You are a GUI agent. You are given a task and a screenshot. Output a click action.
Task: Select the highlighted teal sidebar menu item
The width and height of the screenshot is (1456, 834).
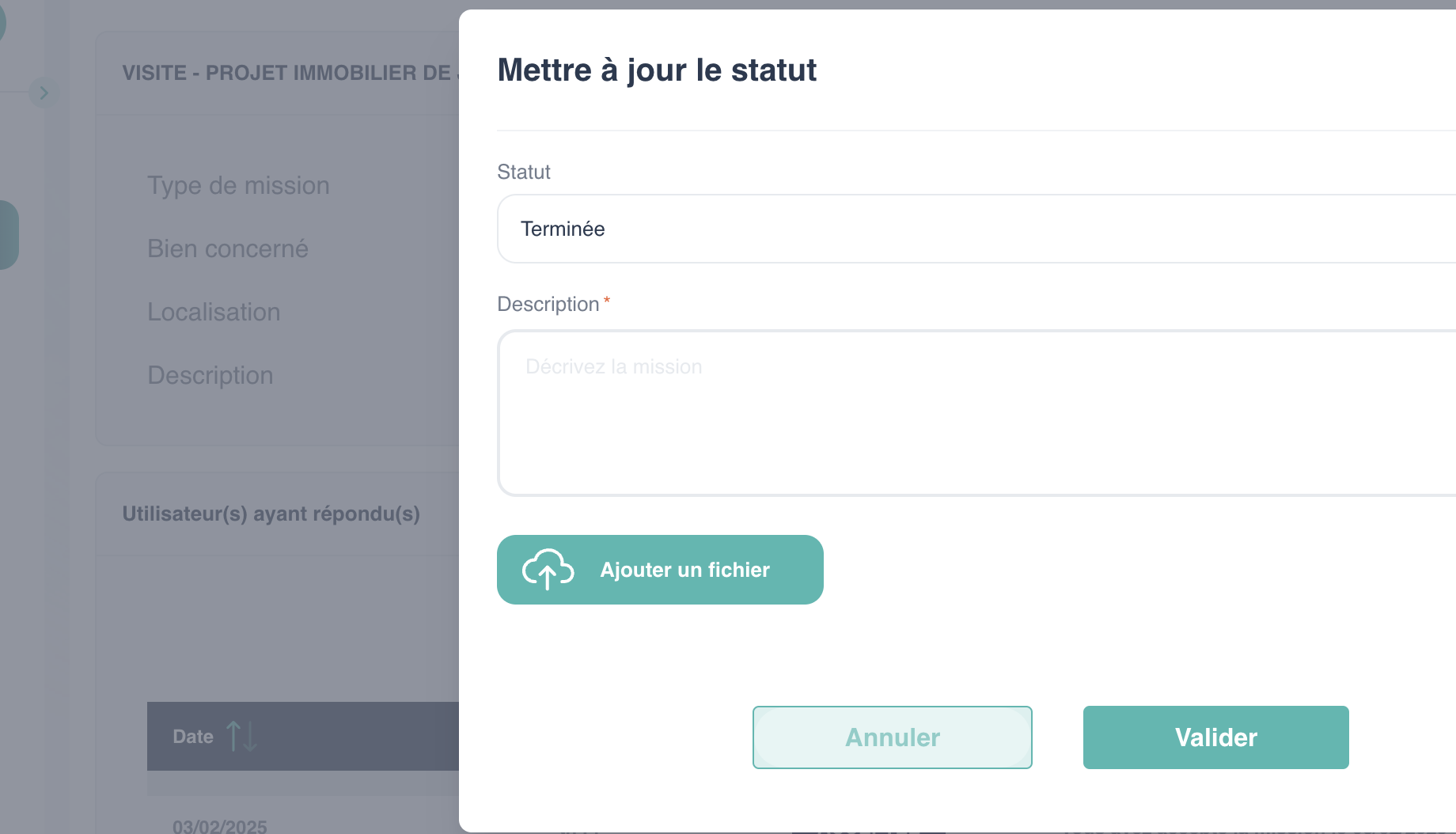(8, 235)
